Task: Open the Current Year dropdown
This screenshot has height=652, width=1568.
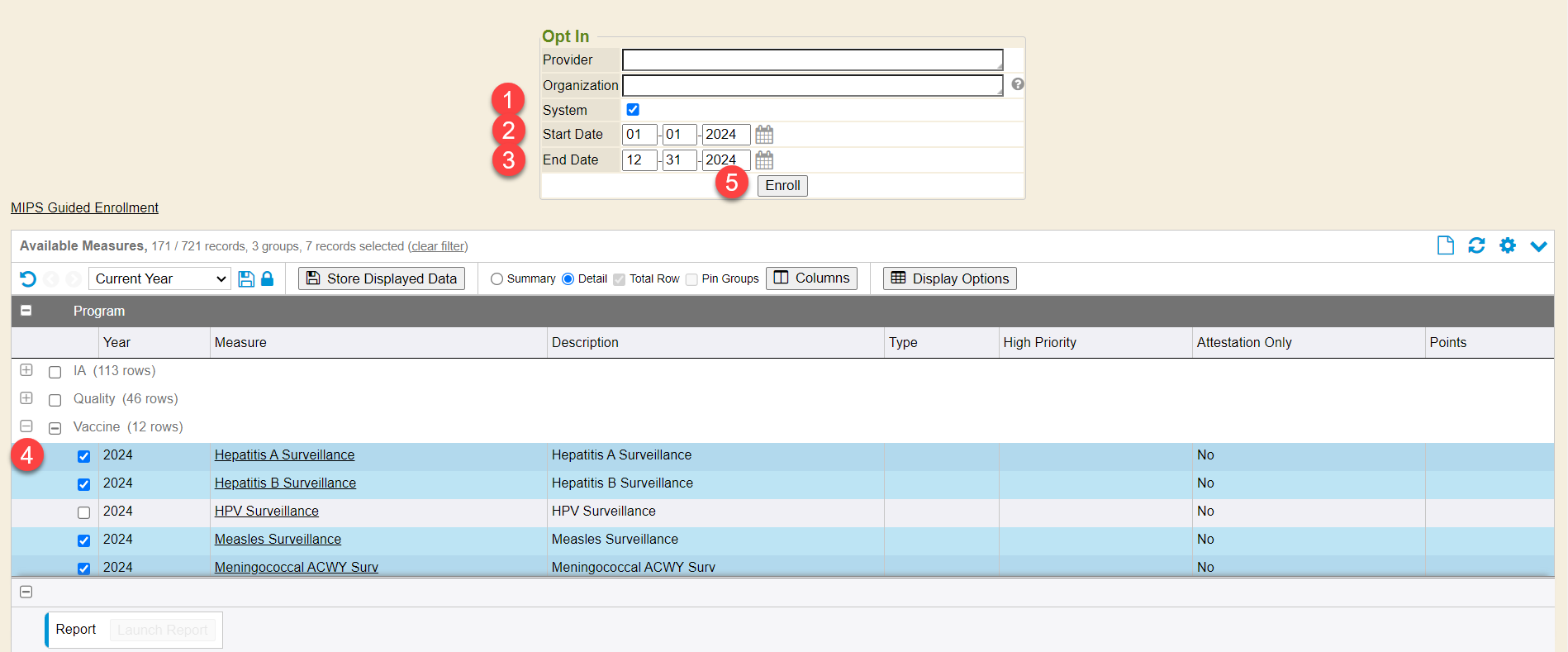Action: pos(160,279)
